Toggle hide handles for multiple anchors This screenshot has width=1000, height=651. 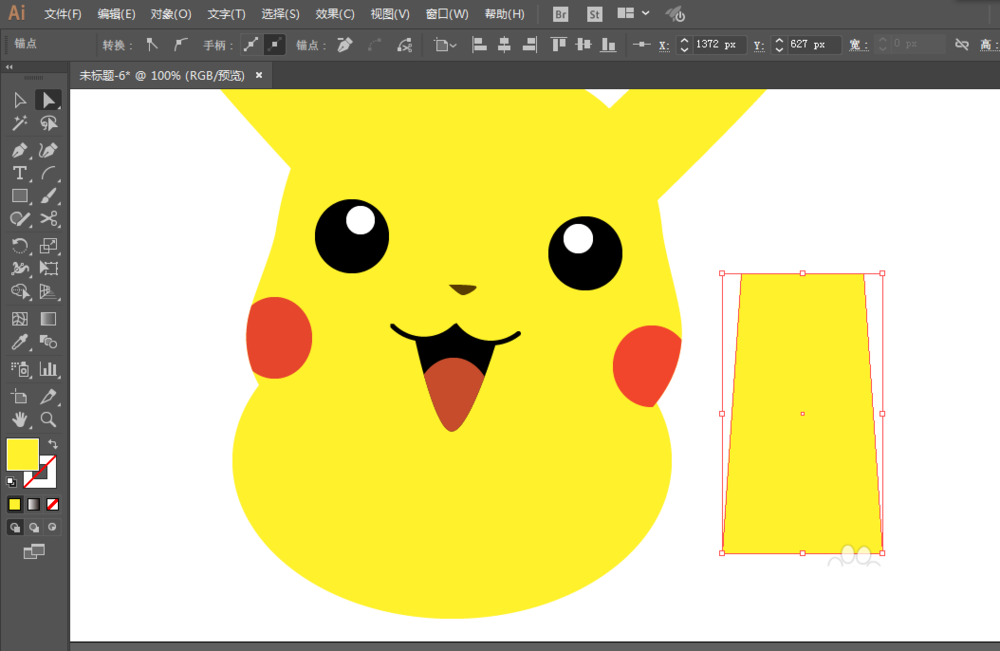[x=274, y=45]
